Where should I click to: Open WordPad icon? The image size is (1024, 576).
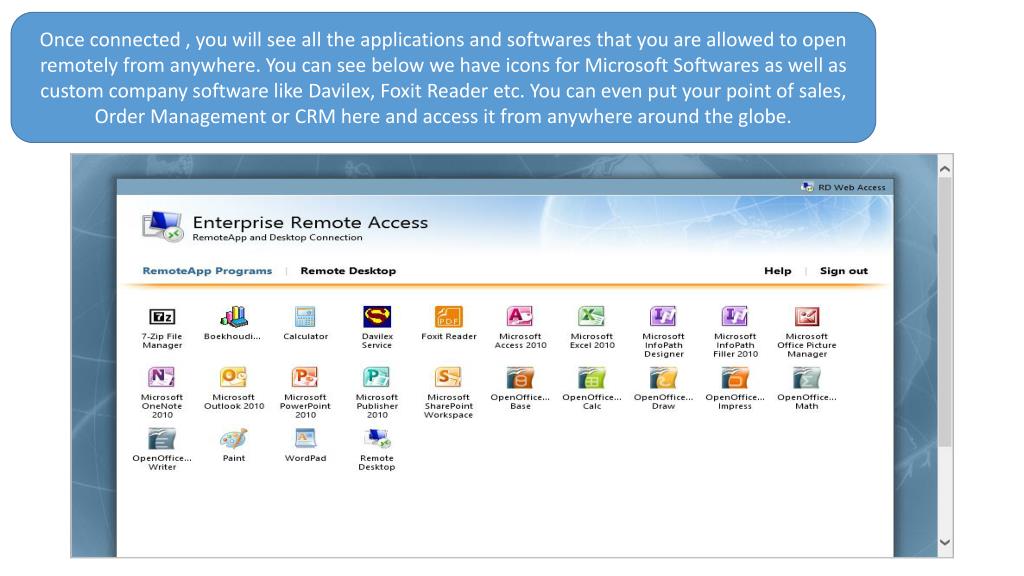(305, 438)
